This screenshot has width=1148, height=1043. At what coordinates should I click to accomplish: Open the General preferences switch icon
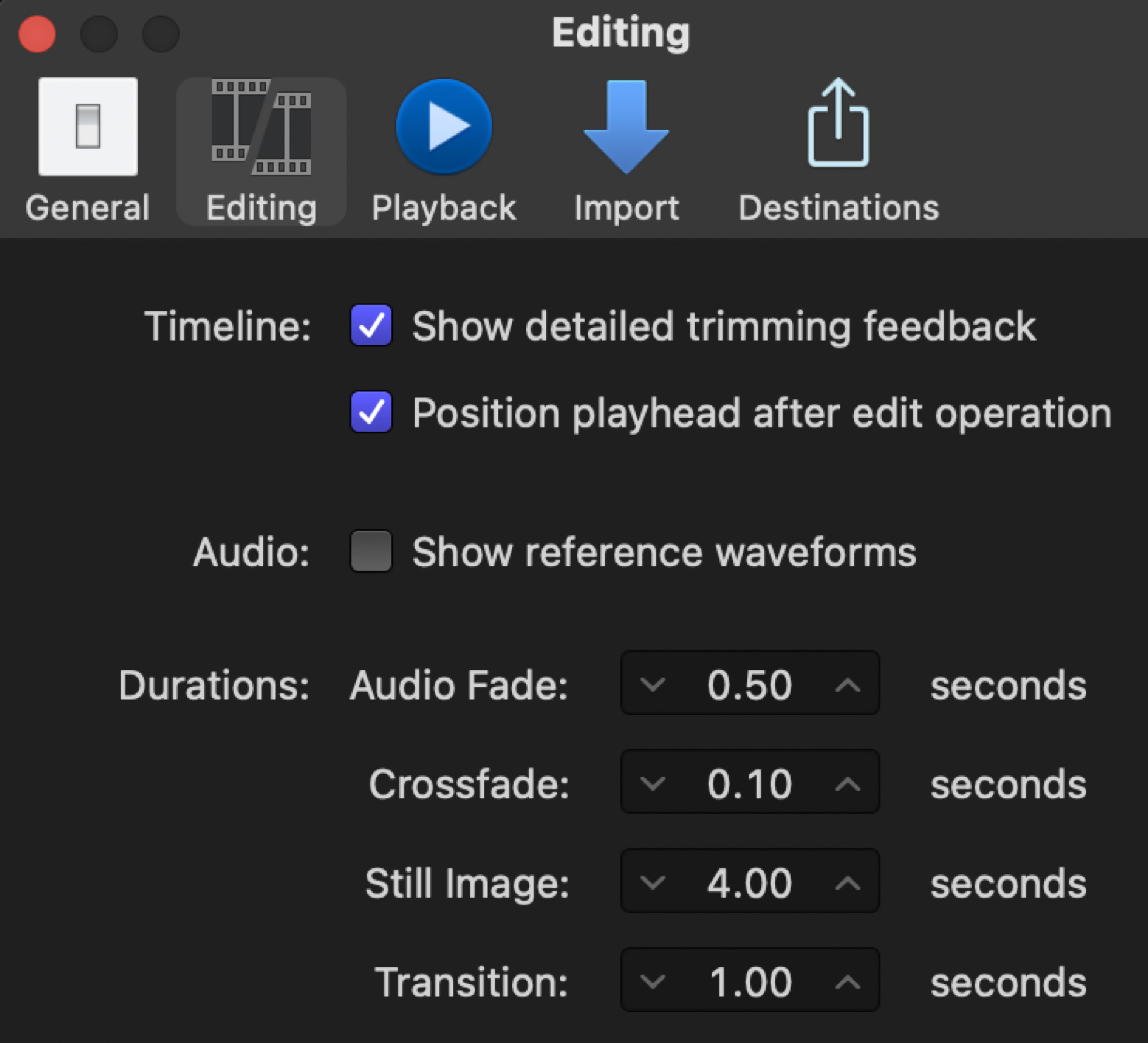tap(88, 126)
